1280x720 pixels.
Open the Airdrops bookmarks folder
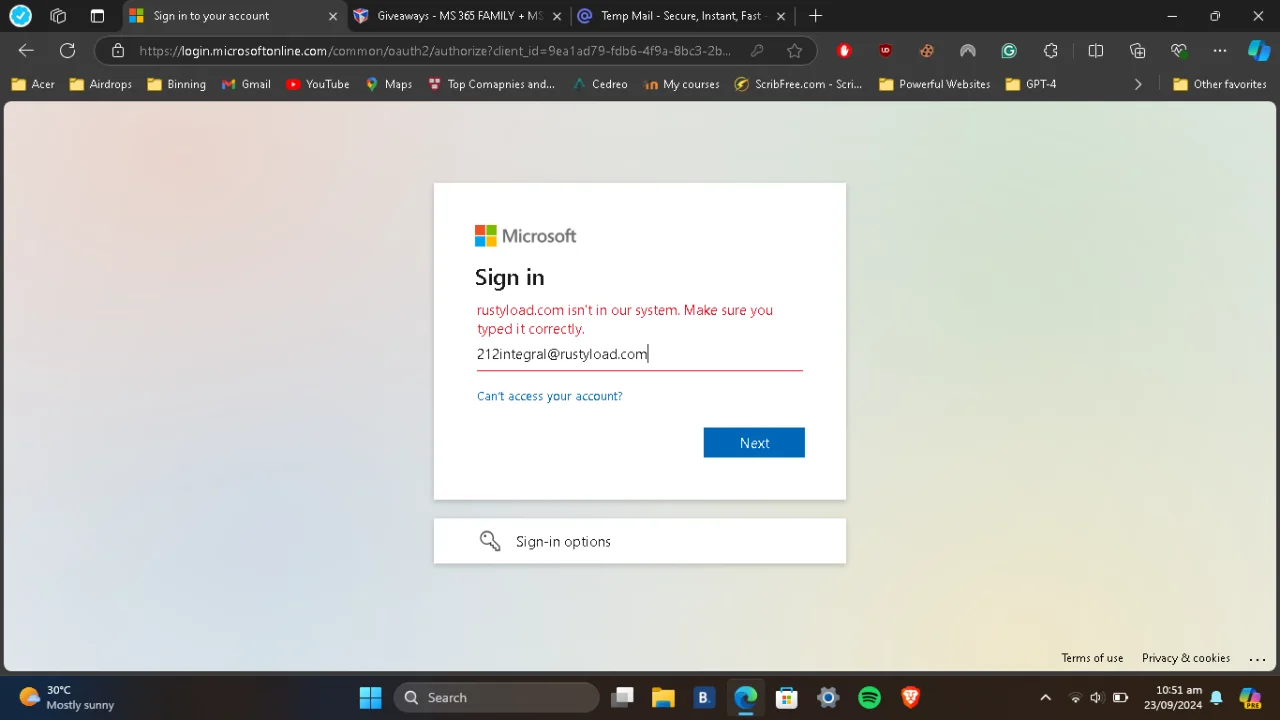[101, 84]
